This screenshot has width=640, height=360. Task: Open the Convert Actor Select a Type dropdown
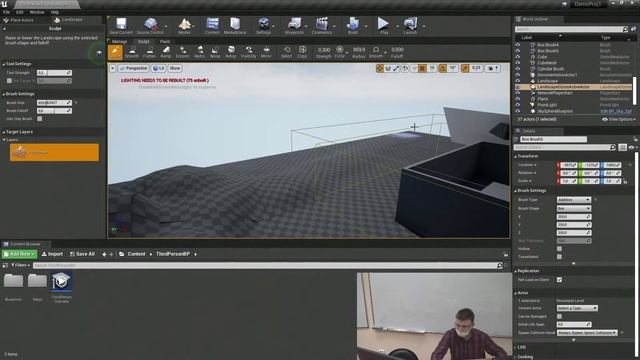tap(577, 308)
